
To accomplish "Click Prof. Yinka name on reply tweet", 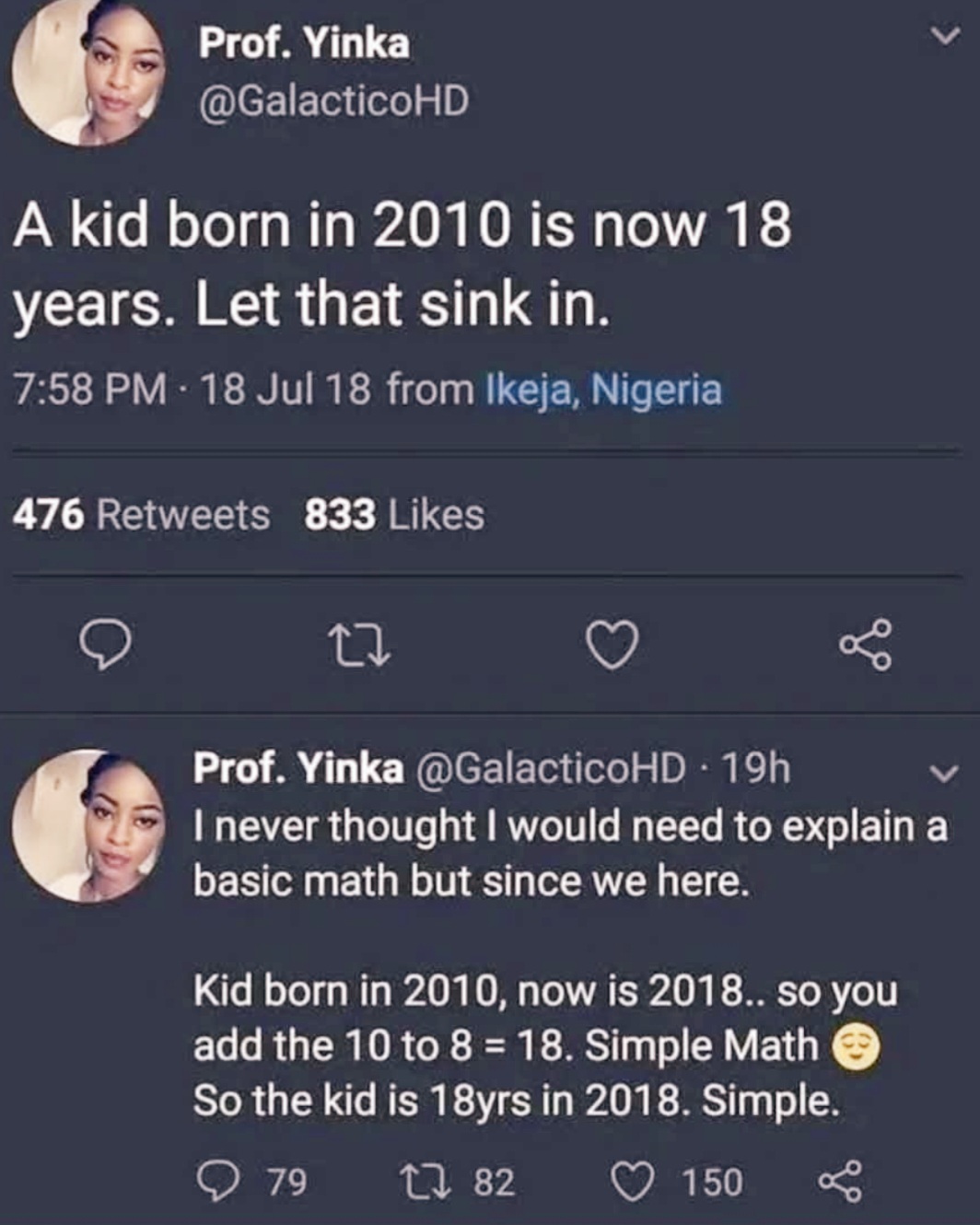I will click(297, 767).
